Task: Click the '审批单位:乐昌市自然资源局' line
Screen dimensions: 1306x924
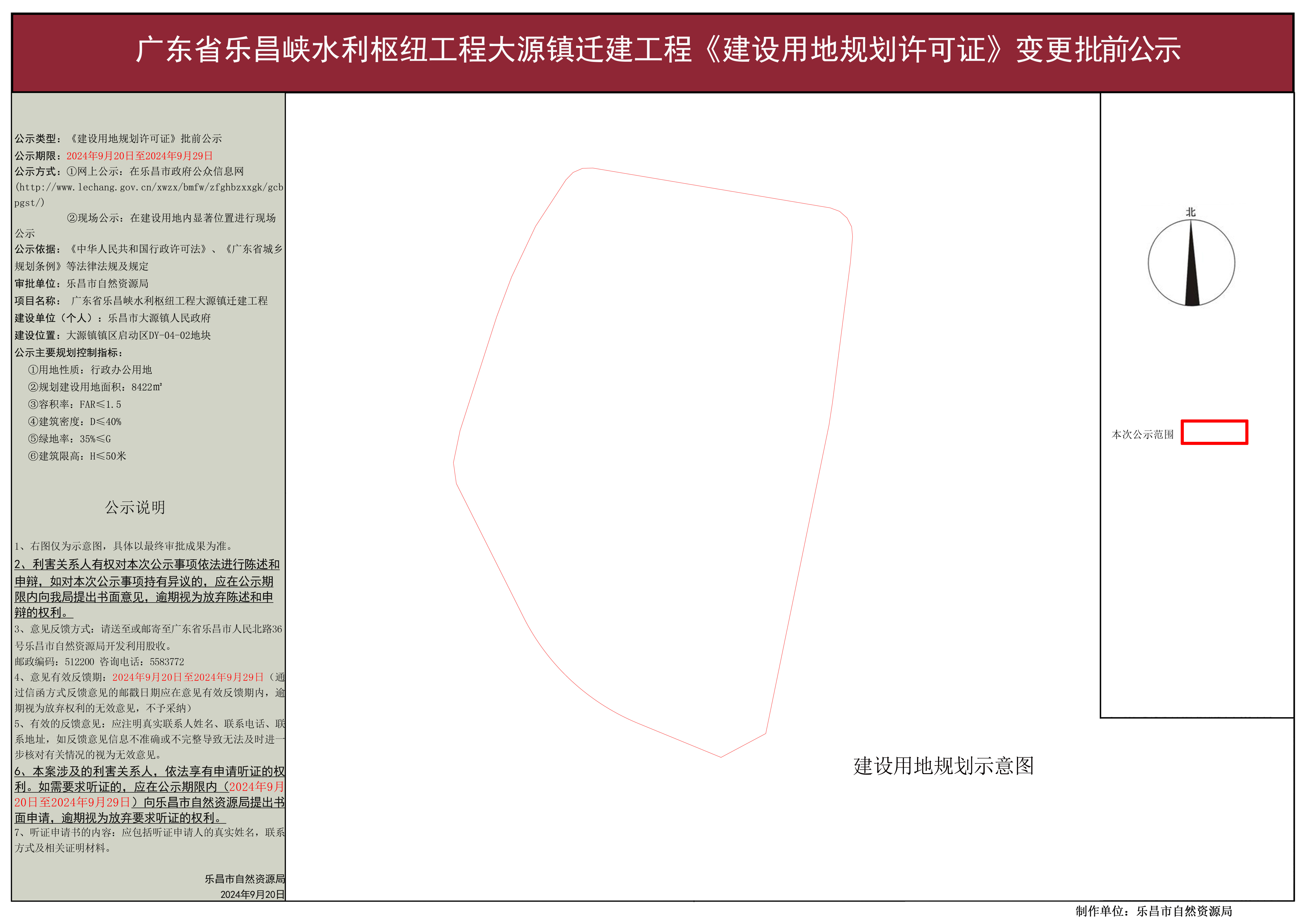Action: pos(81,284)
